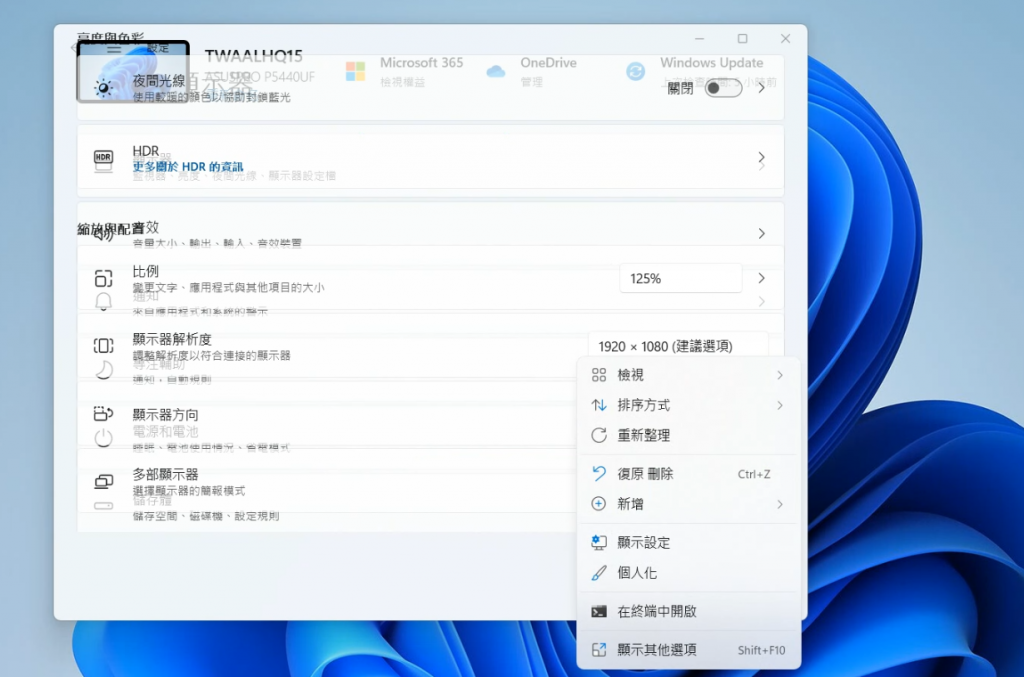Screen dimensions: 1024x677
Task: Select the 顯示器方向 label text
Action: (x=165, y=415)
